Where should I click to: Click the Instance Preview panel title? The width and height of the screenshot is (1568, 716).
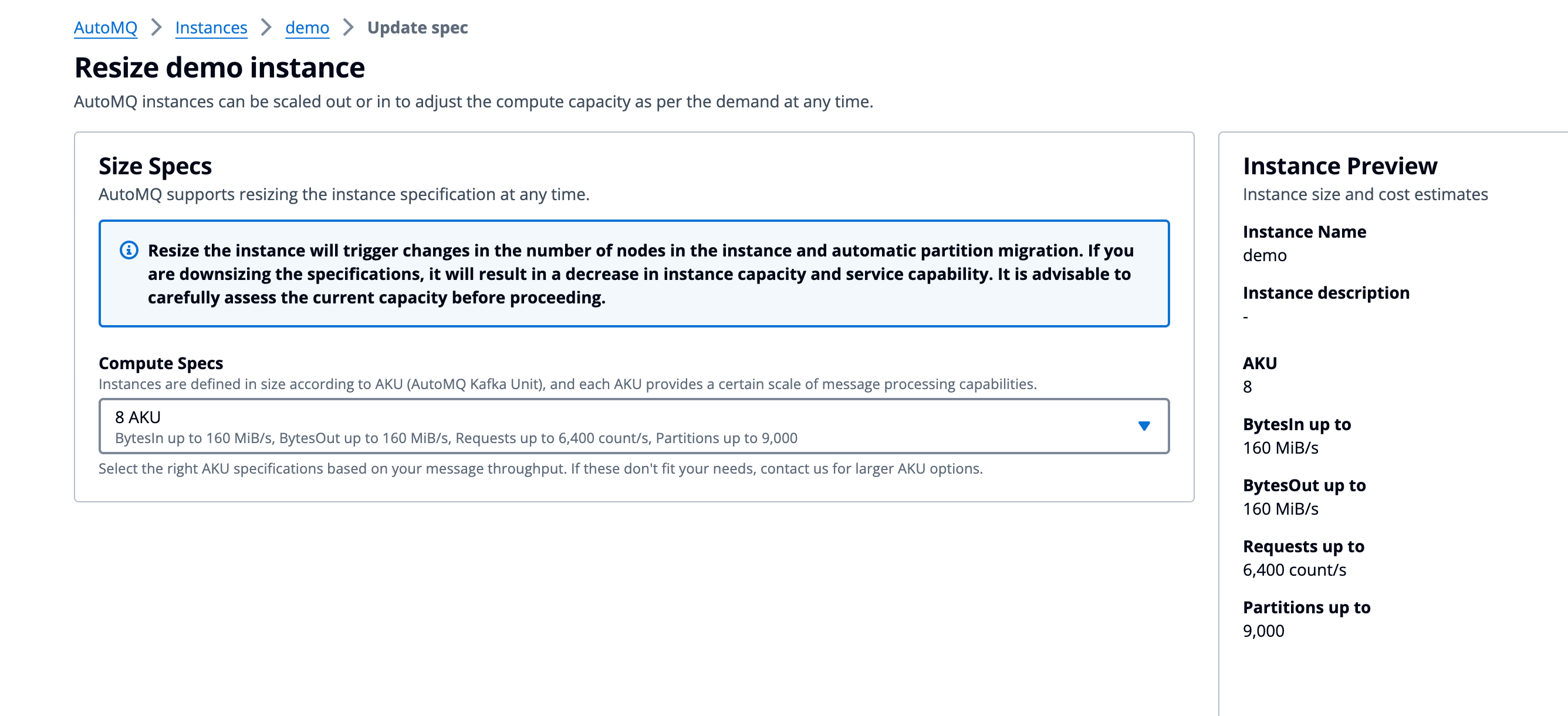[x=1340, y=166]
